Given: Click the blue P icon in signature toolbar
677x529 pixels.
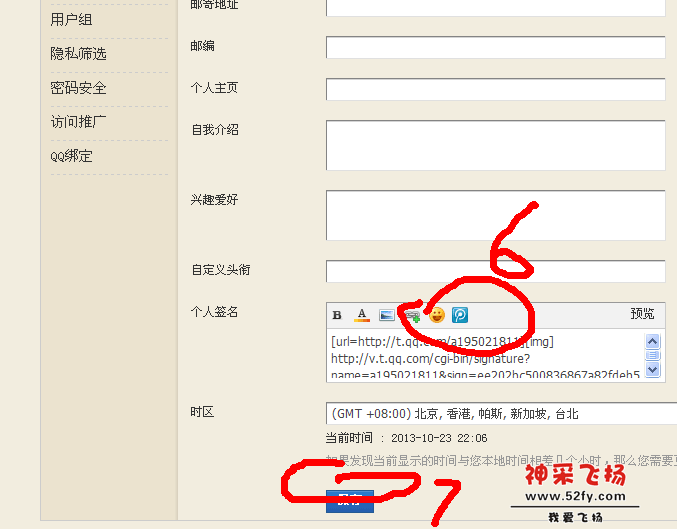Looking at the screenshot, I should [460, 315].
